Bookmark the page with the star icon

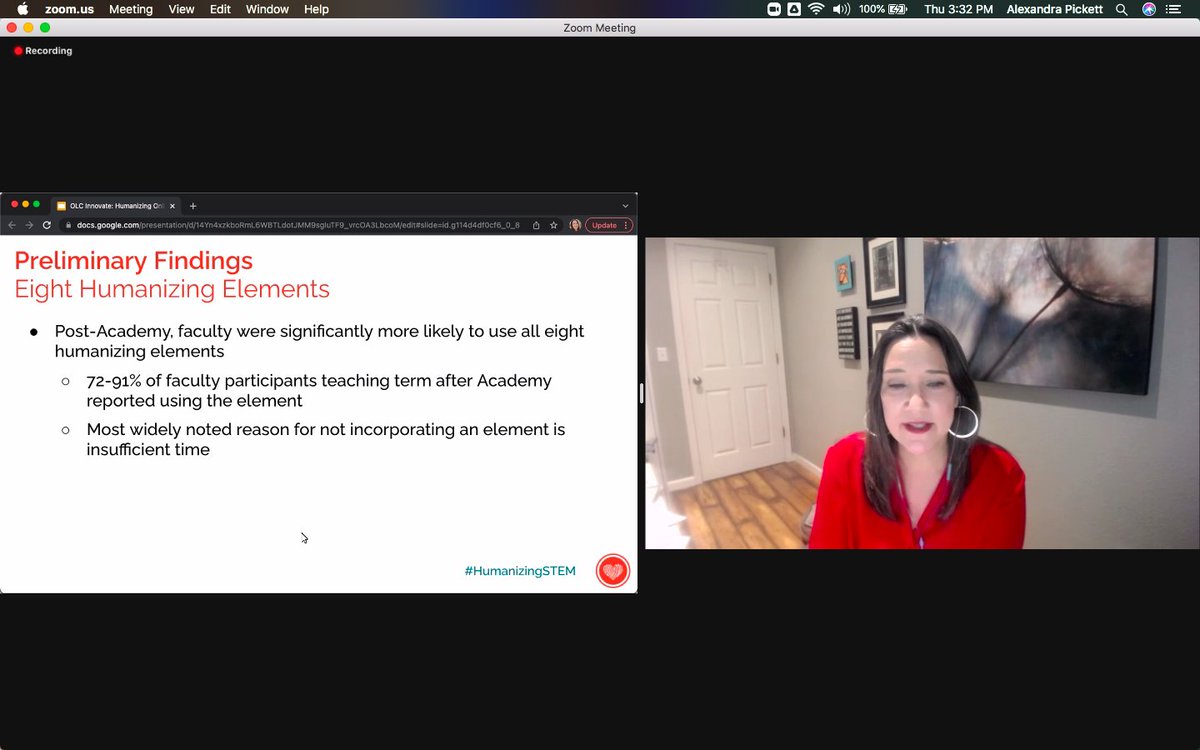(553, 225)
